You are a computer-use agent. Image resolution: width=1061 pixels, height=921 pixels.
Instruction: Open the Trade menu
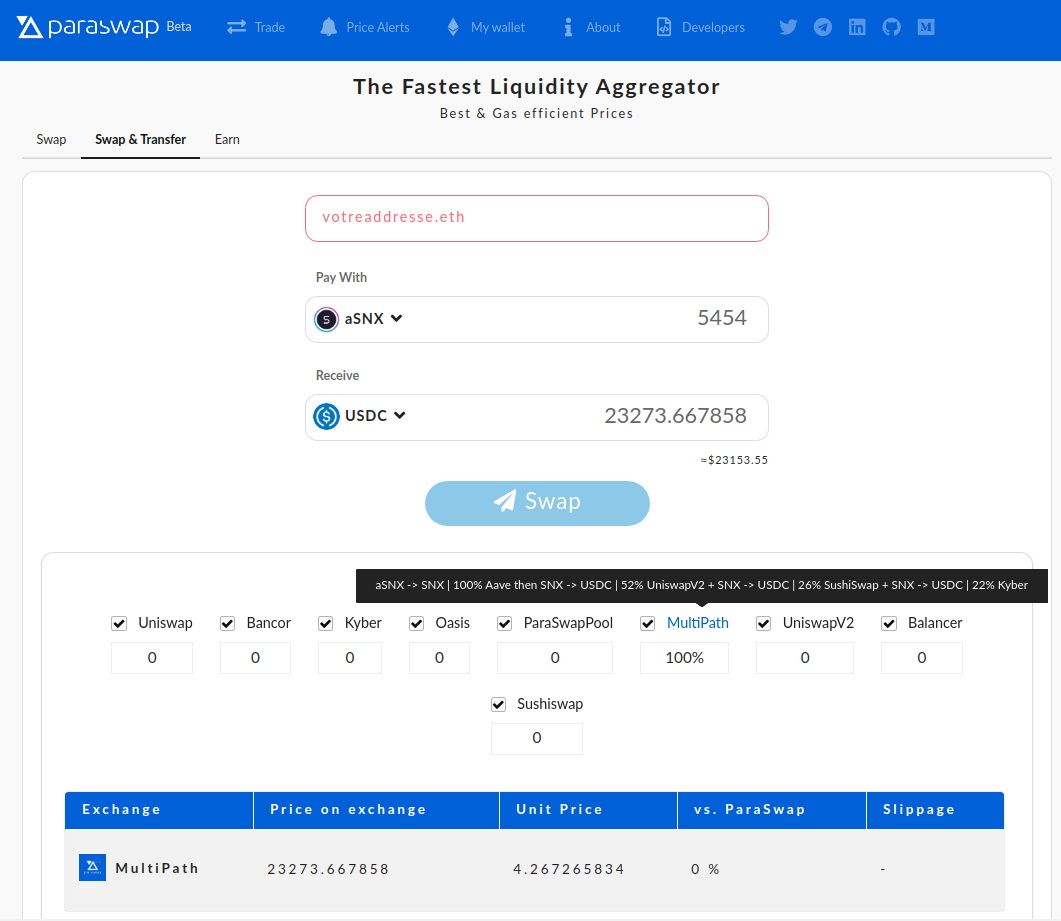pyautogui.click(x=270, y=27)
